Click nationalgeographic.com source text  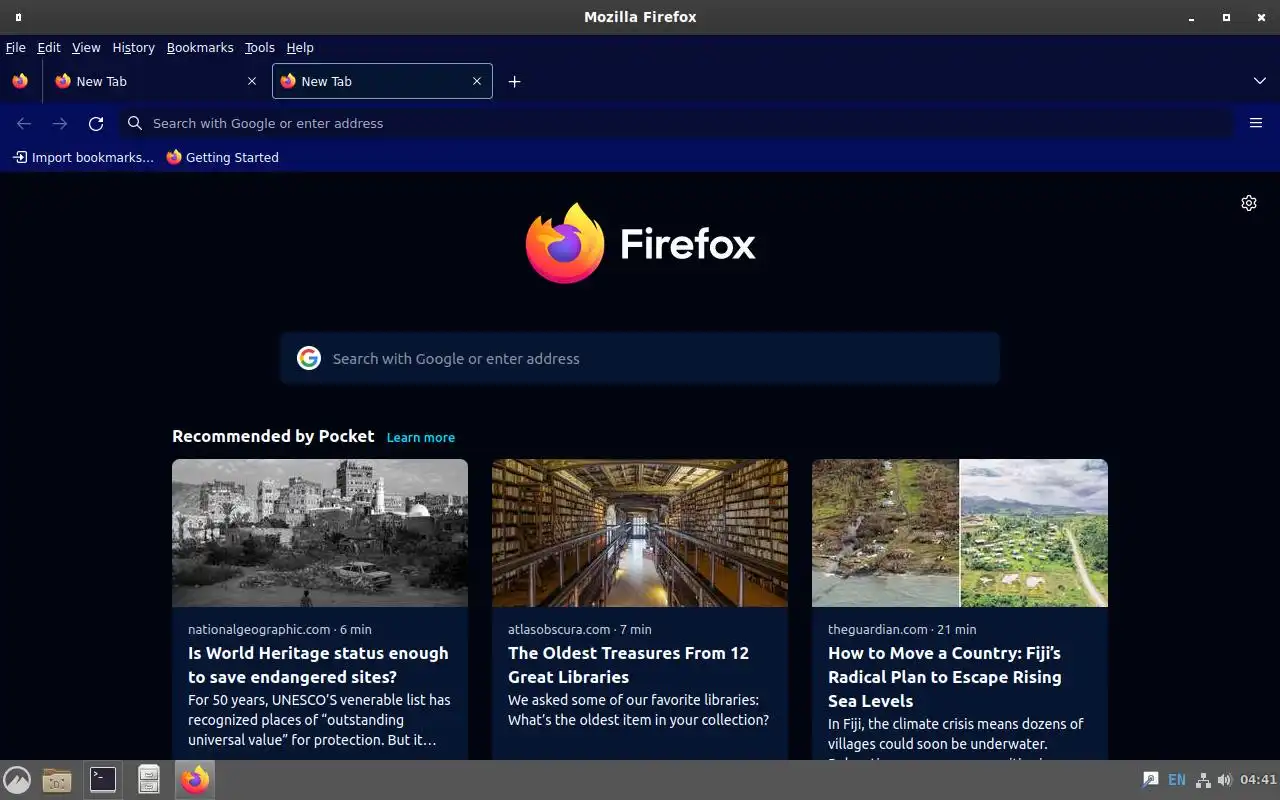pos(259,629)
